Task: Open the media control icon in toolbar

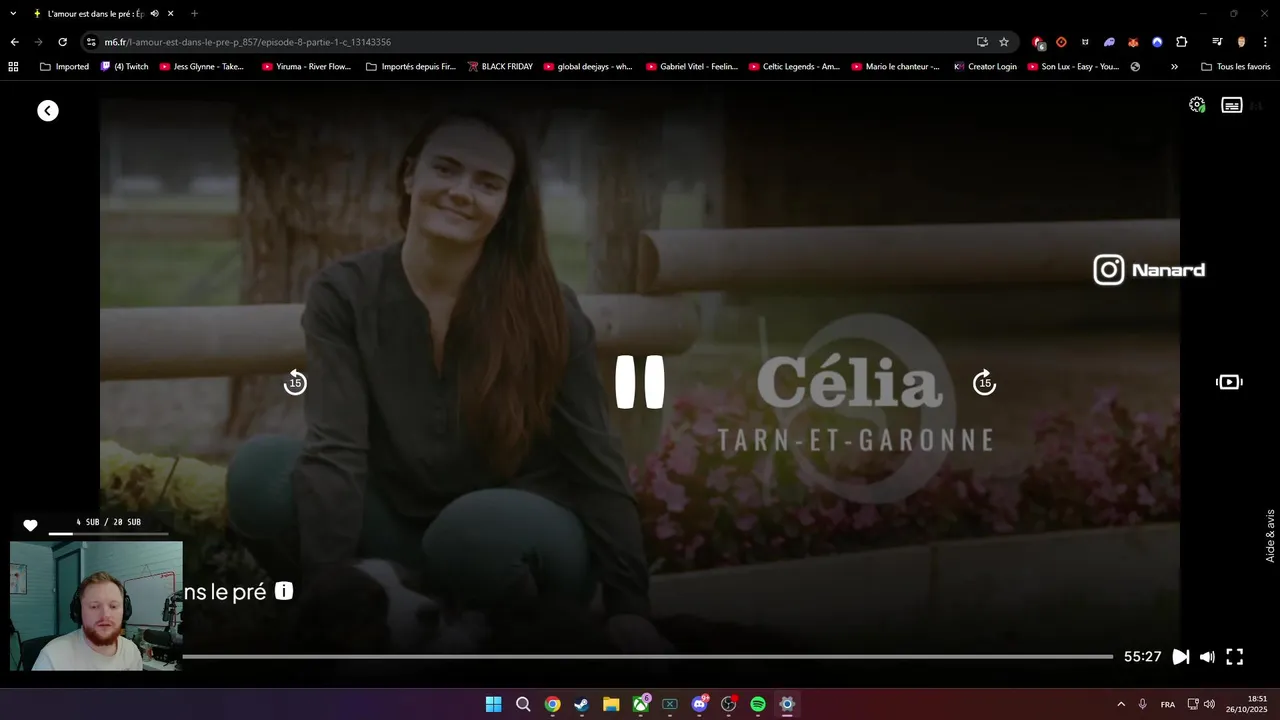Action: coord(1217,42)
